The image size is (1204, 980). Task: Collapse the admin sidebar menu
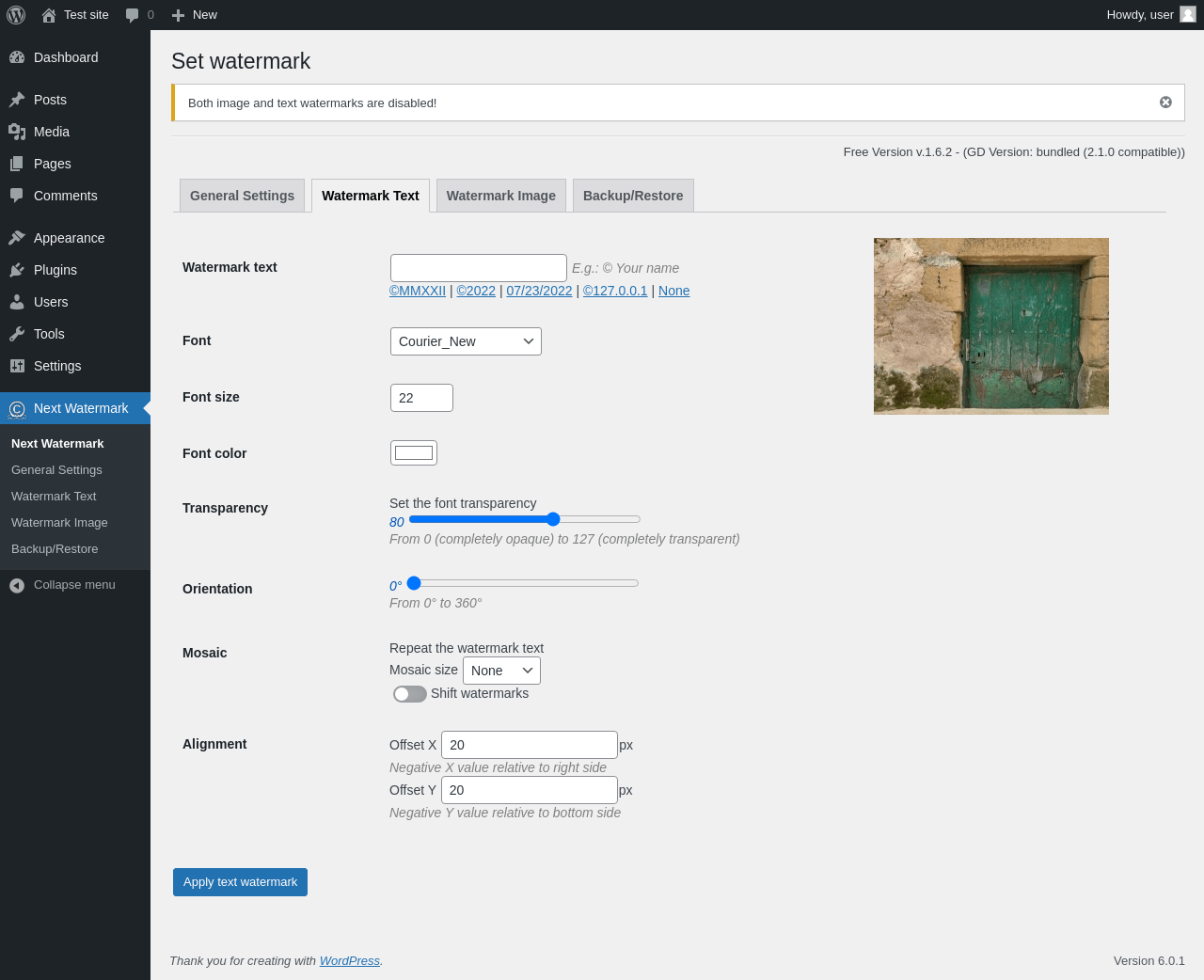point(75,585)
